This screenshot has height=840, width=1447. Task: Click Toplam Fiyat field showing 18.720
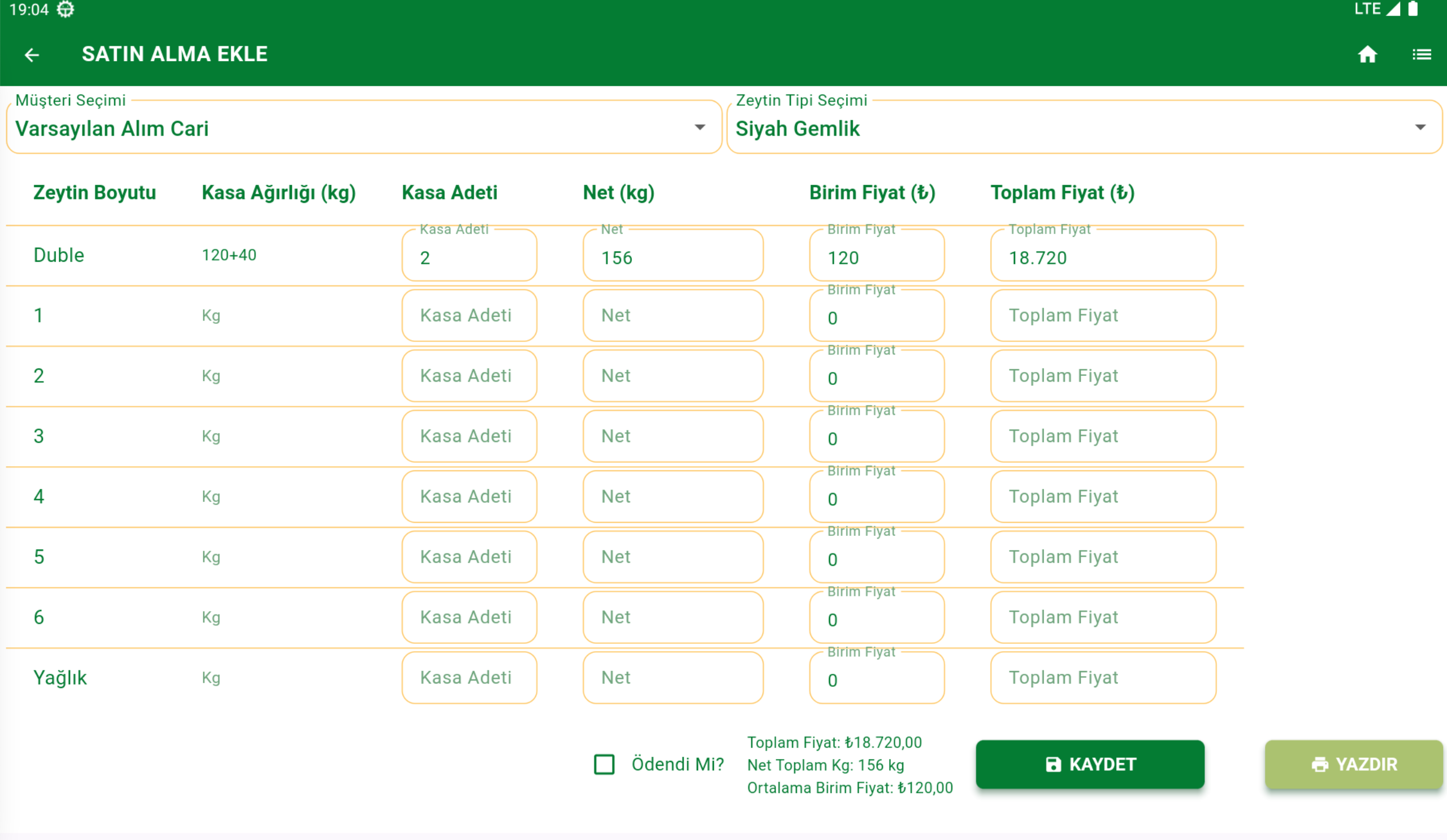point(1102,257)
